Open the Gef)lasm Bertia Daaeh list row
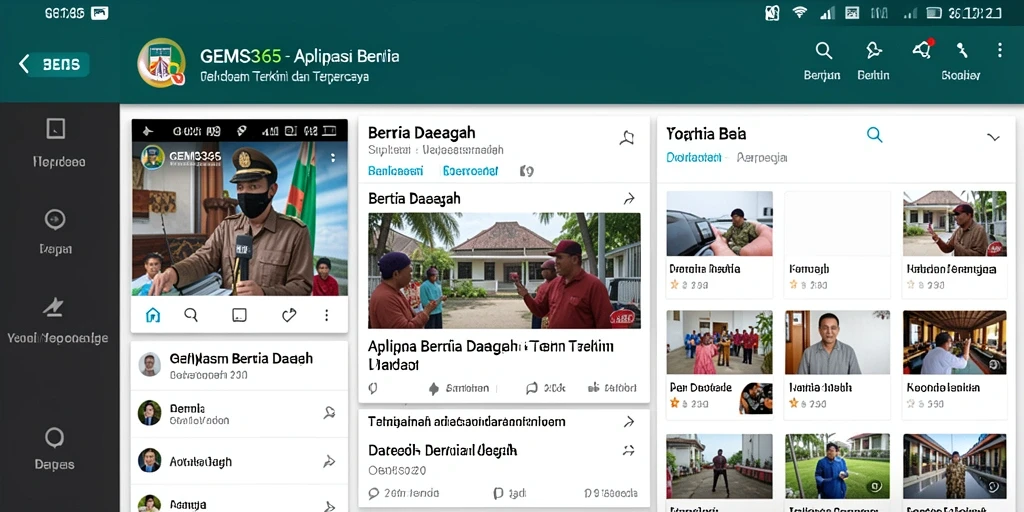Viewport: 1024px width, 512px height. [239, 366]
